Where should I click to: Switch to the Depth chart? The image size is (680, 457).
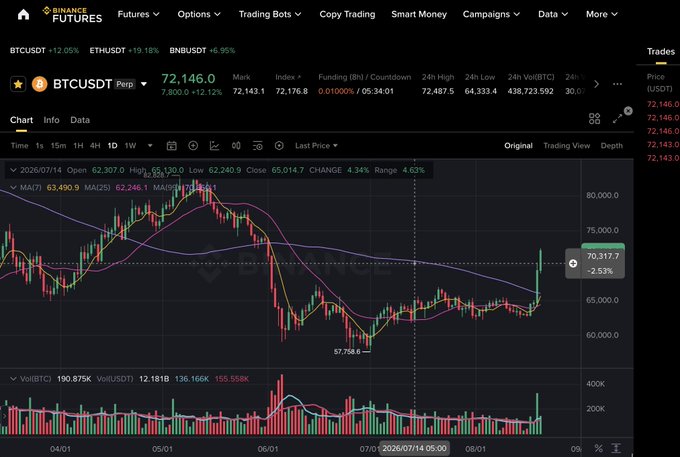click(x=611, y=146)
